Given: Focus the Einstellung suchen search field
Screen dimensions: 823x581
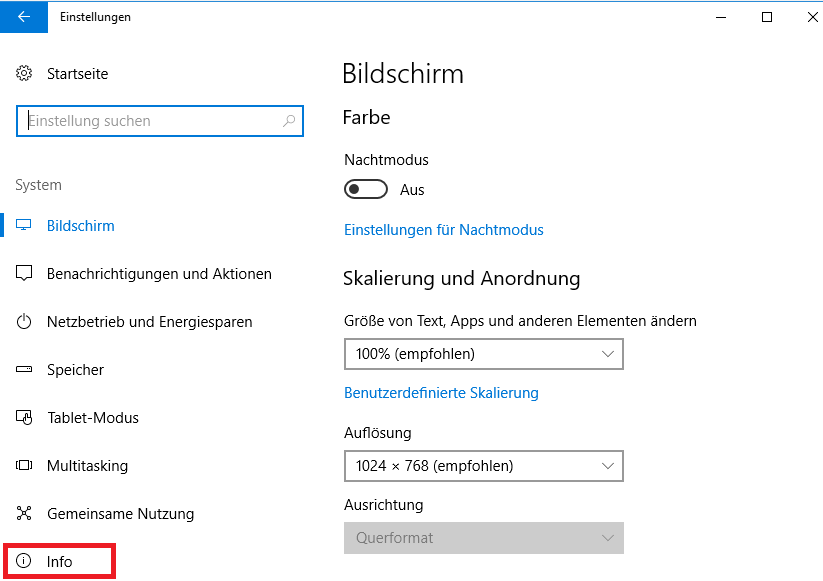Looking at the screenshot, I should click(160, 121).
